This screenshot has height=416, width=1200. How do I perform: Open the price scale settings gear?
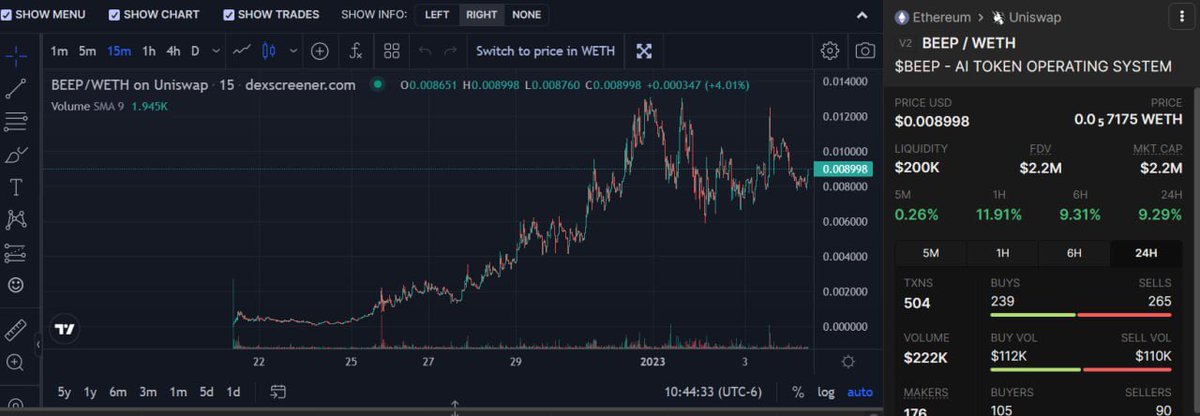[848, 361]
